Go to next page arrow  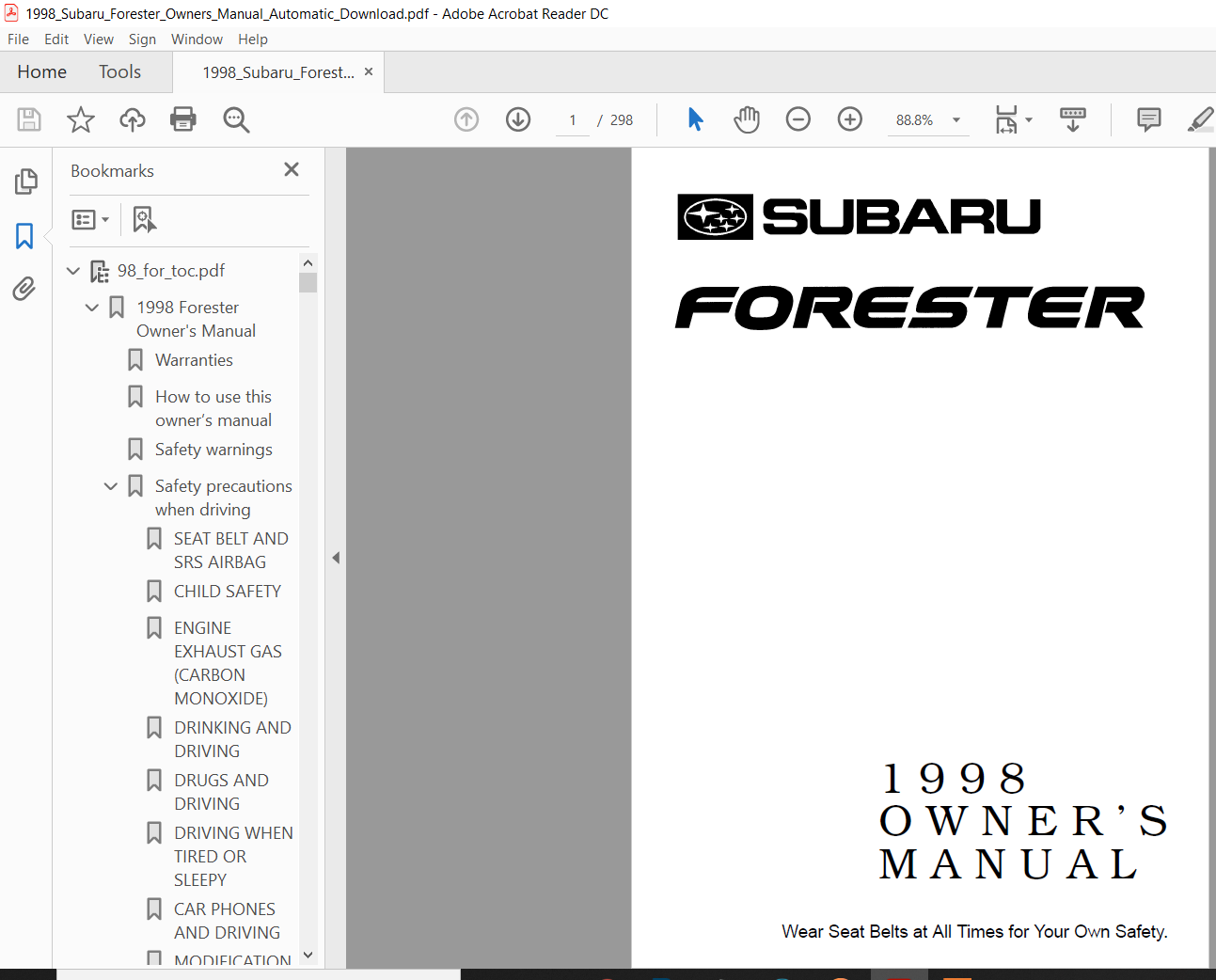point(518,119)
